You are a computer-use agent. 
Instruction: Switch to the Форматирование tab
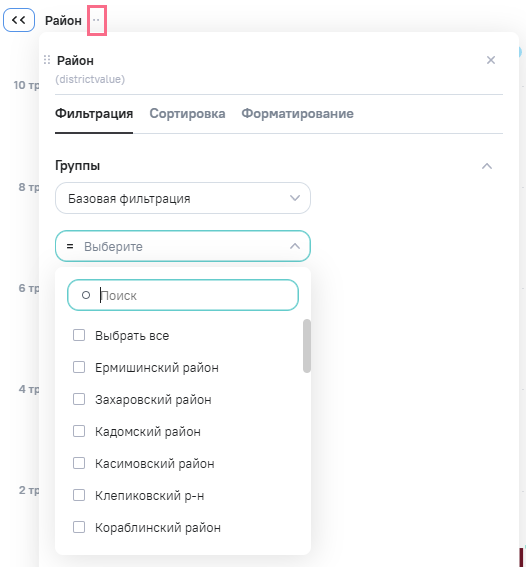(x=298, y=114)
